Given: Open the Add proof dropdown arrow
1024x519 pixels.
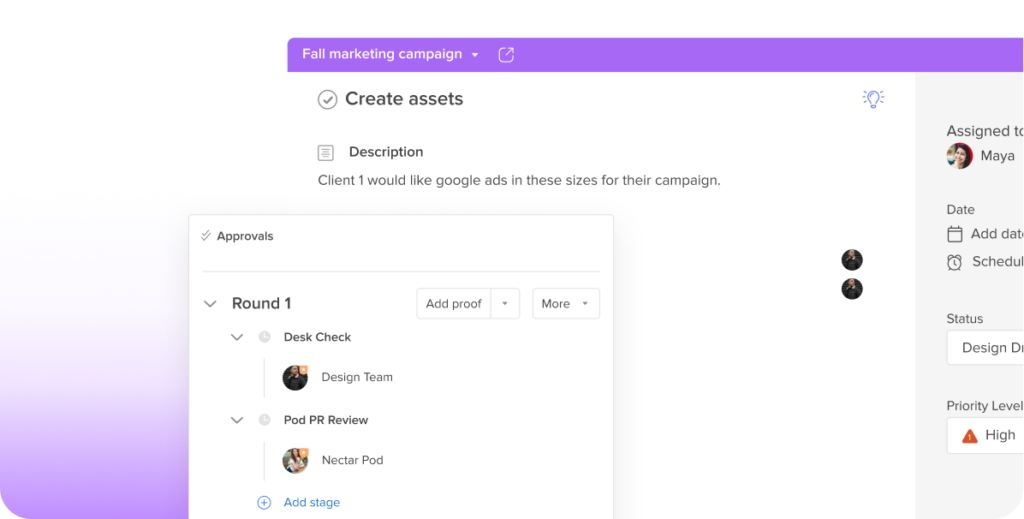Looking at the screenshot, I should 505,304.
